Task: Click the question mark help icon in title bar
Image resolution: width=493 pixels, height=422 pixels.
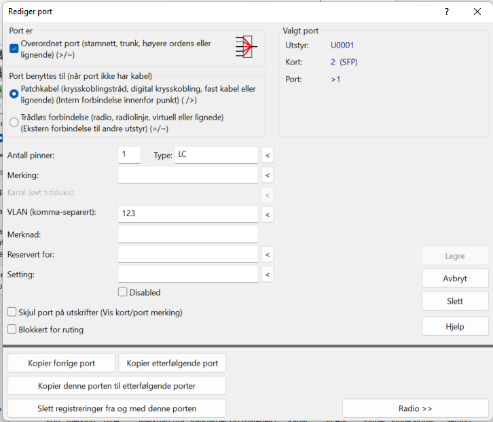Action: coord(447,12)
